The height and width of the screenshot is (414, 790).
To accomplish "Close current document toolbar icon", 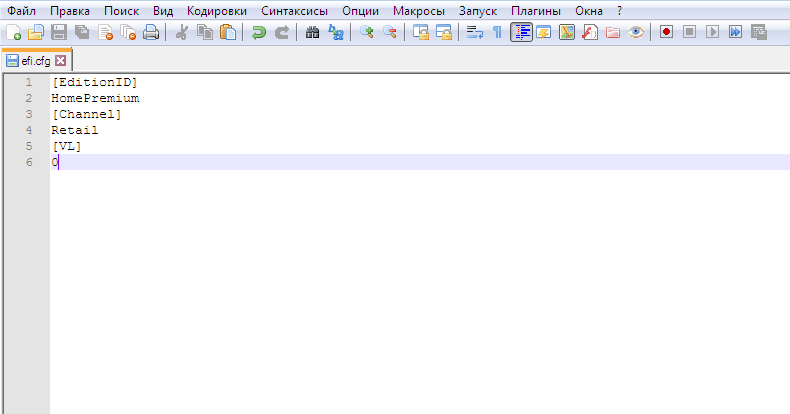I will coord(105,33).
